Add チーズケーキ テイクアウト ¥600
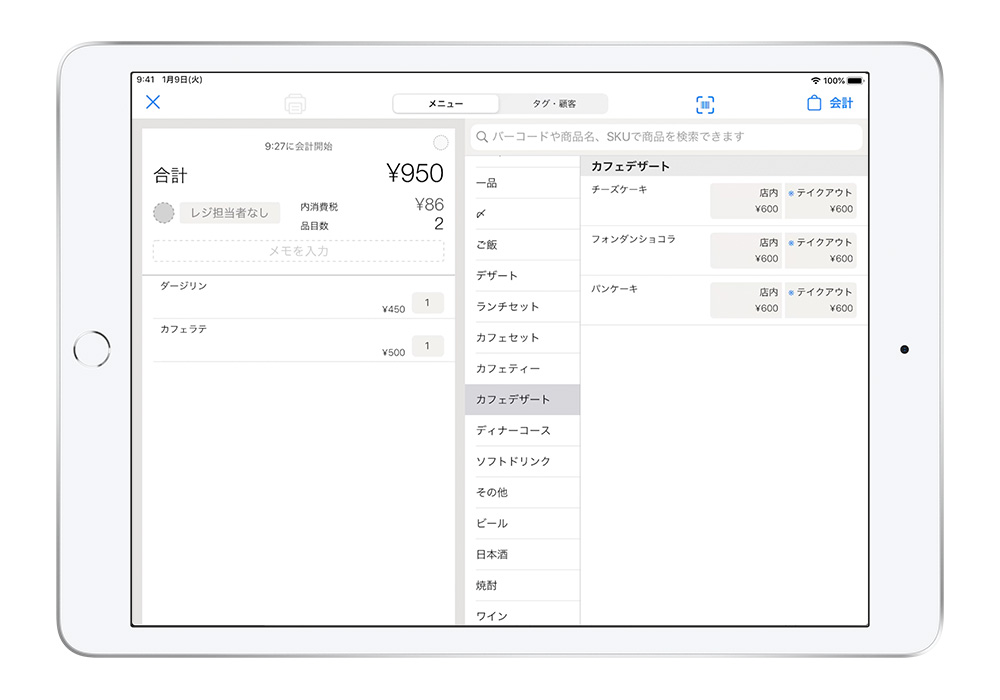 (820, 201)
